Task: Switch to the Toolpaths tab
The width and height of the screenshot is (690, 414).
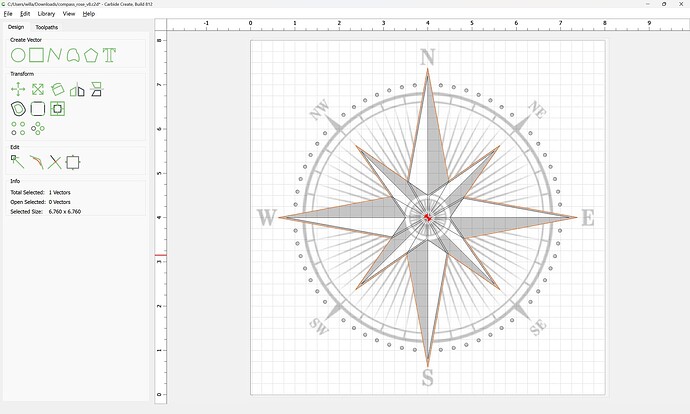Action: point(47,27)
